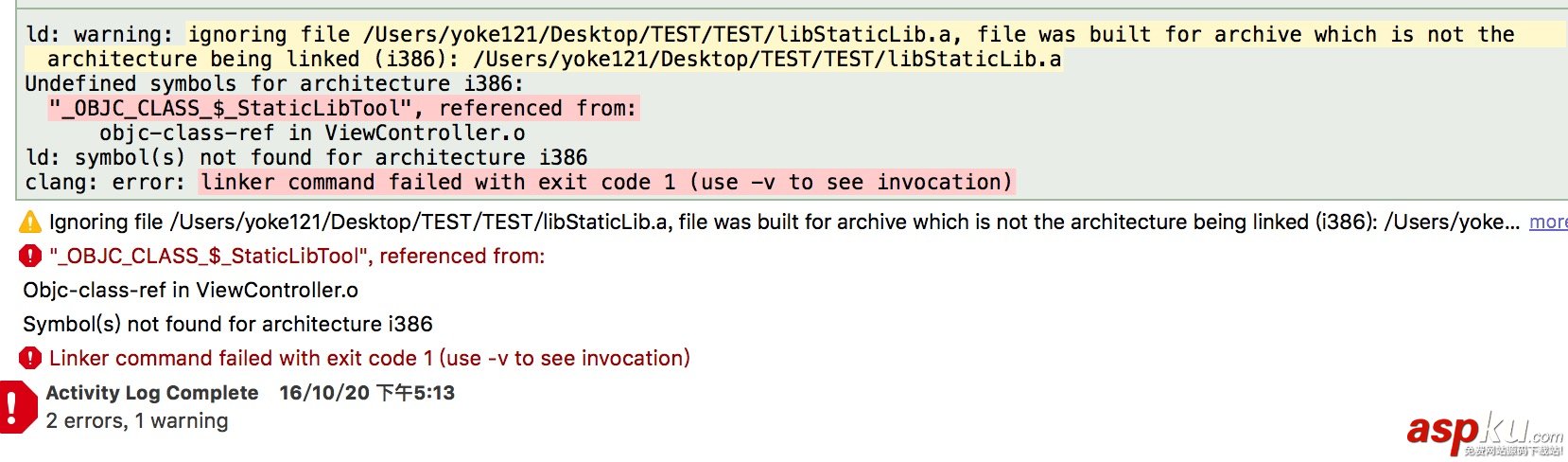Viewport: 1568px width, 462px height.
Task: Click 'objc-class-ref in ViewController.o' transcript line
Action: point(312,133)
